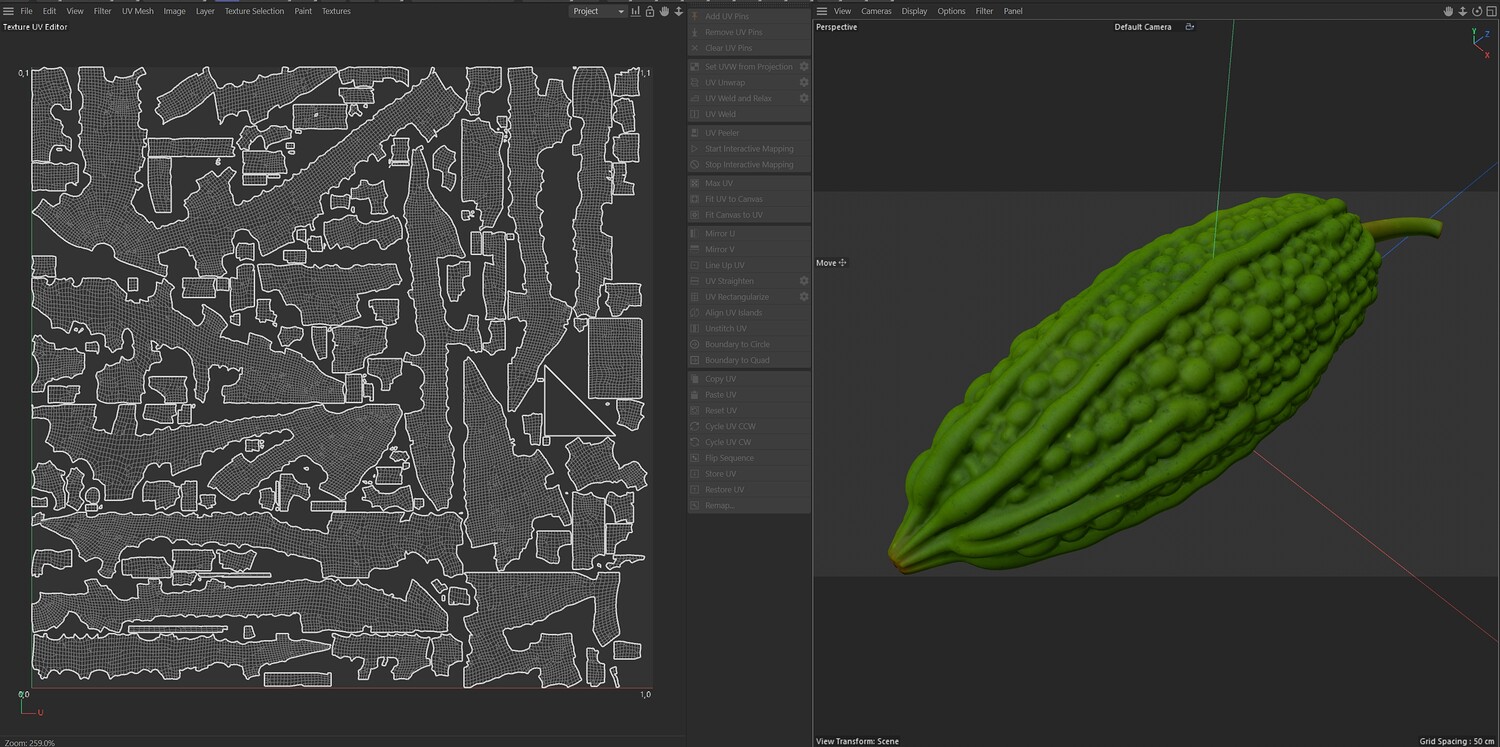Click the histogram bars icon beside Project
This screenshot has height=747, width=1500.
pyautogui.click(x=636, y=11)
